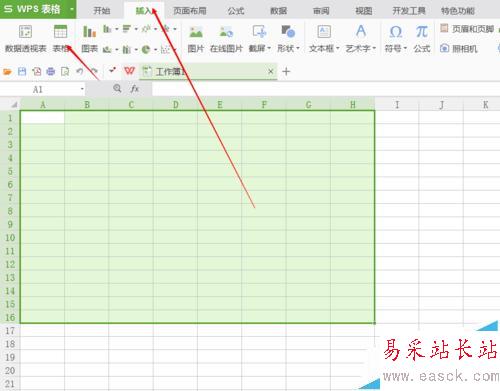Screen dimensions: 500x391
Task: Click the red WPS home icon
Action: point(130,71)
